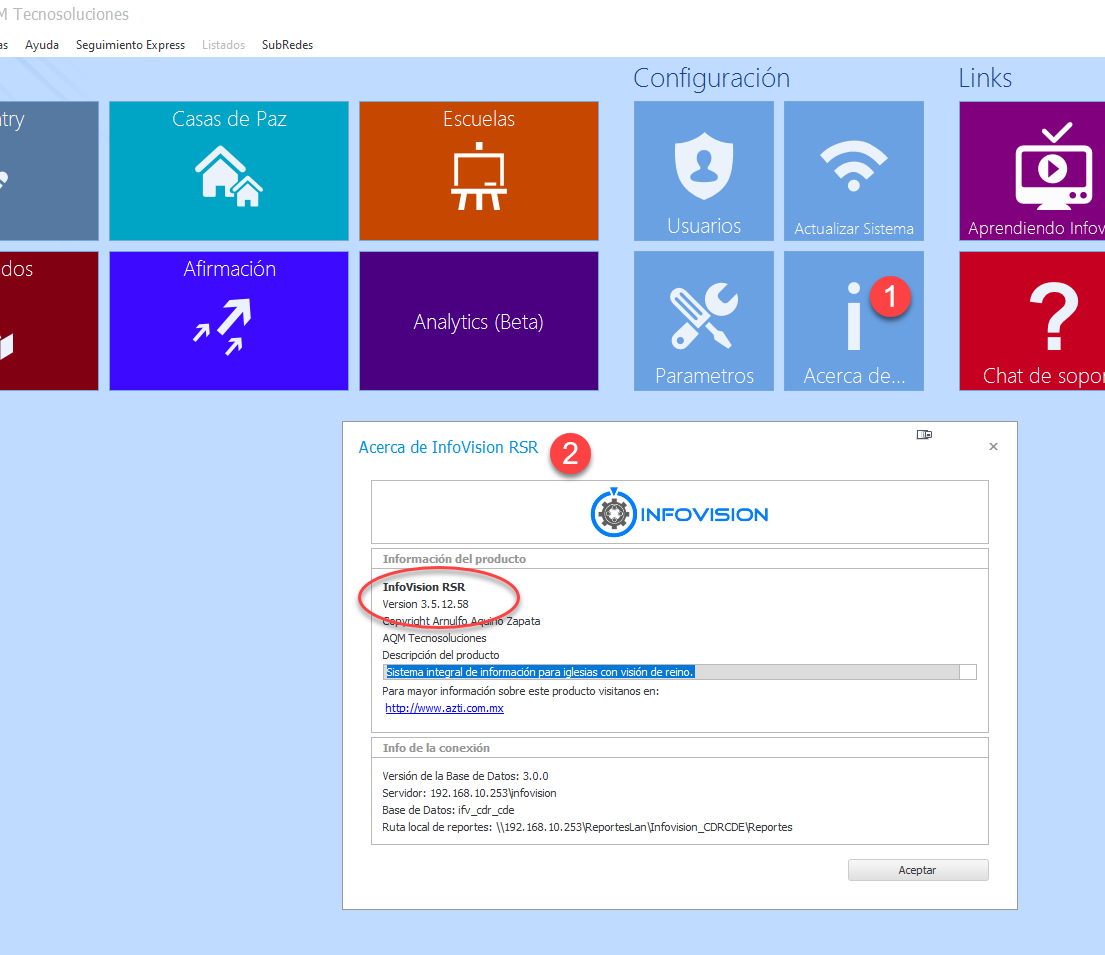Screen dimensions: 1105x955
Task: Click 'Versión de la Base de Datos: 3.0.0'
Action: click(465, 776)
